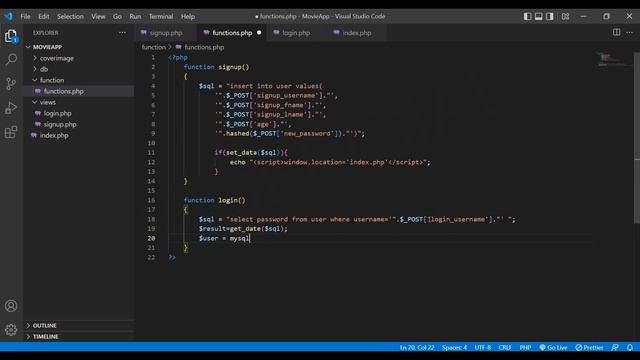Expand the OUTLINE section
Viewport: 640px width, 360px height.
pyautogui.click(x=79, y=325)
